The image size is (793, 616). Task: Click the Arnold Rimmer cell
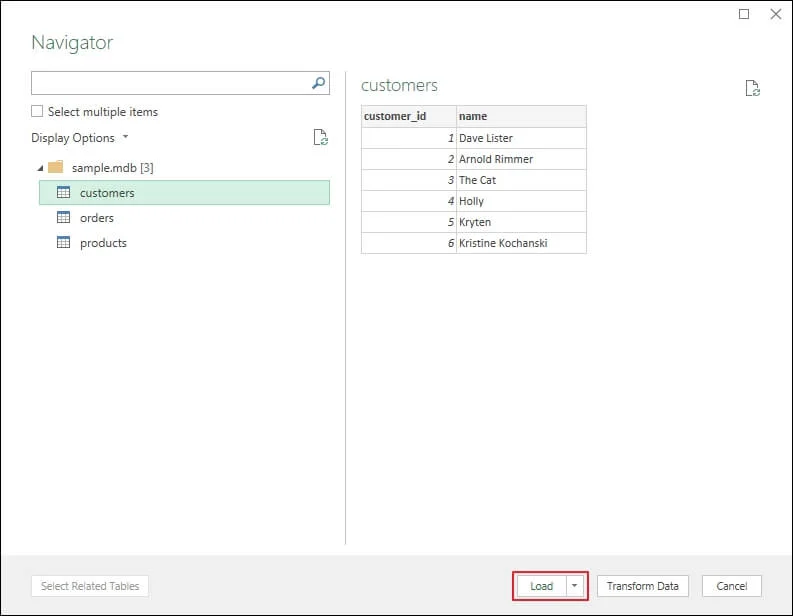point(521,159)
